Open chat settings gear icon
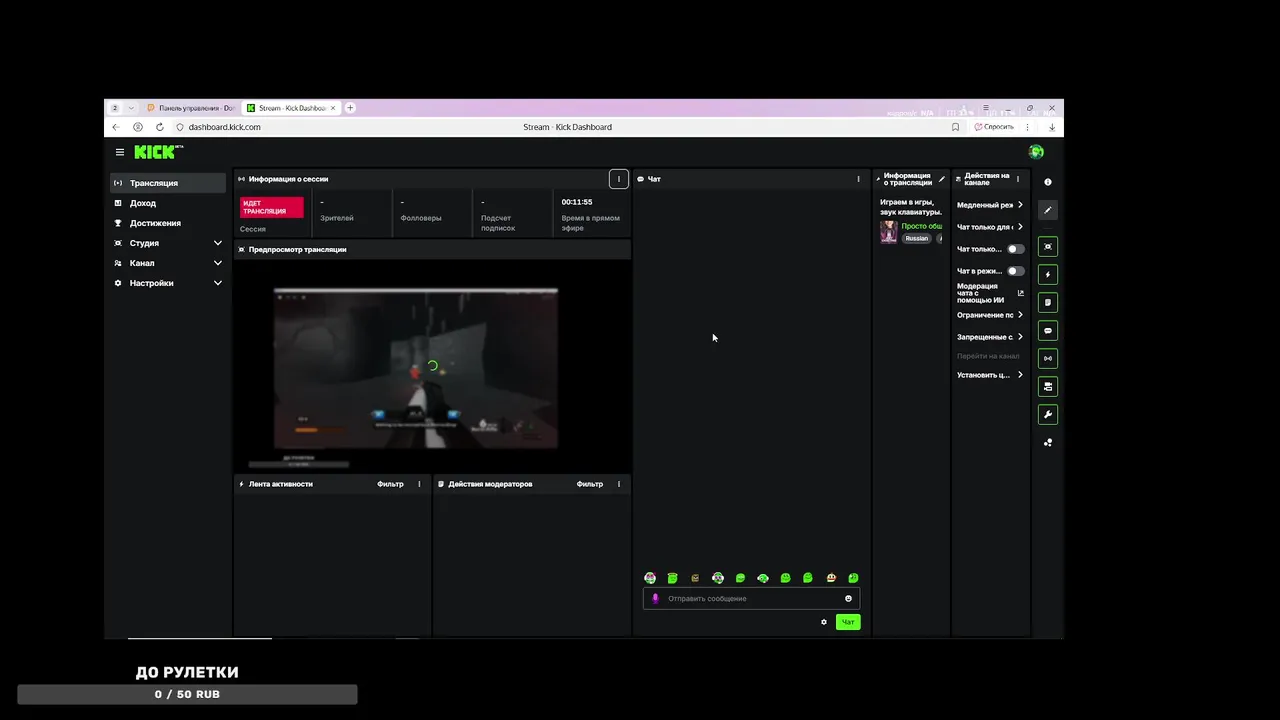Image resolution: width=1280 pixels, height=720 pixels. pyautogui.click(x=824, y=622)
